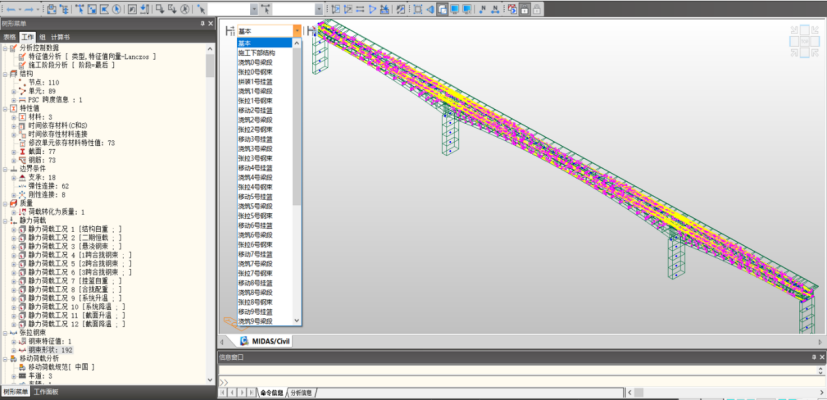Close the message window panel
Viewport: 827px width, 400px height.
pyautogui.click(x=821, y=357)
